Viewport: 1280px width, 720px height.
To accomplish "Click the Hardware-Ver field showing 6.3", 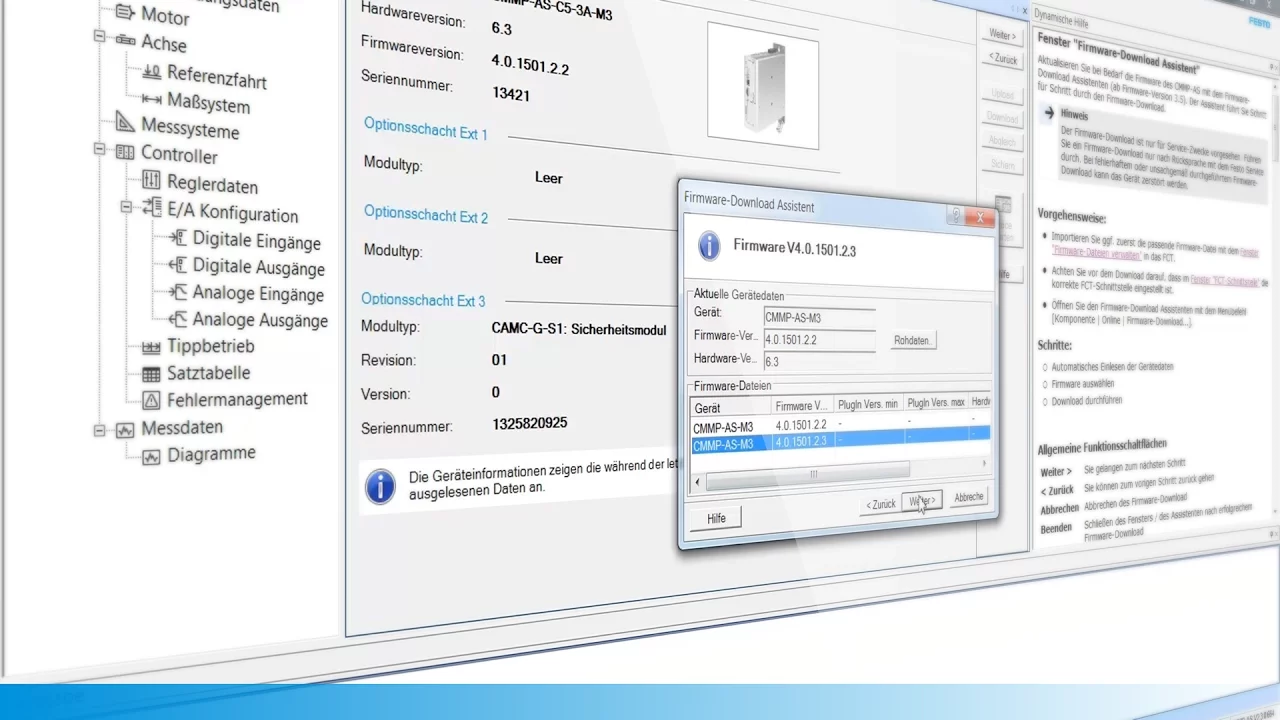I will [819, 361].
